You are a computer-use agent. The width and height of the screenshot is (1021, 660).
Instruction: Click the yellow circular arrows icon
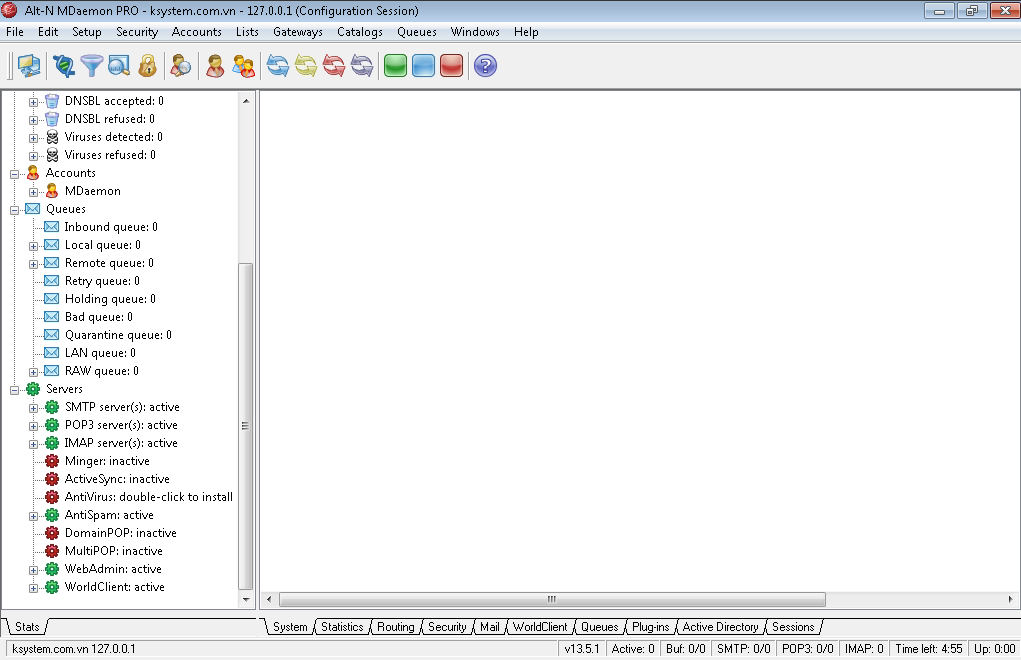(x=305, y=66)
